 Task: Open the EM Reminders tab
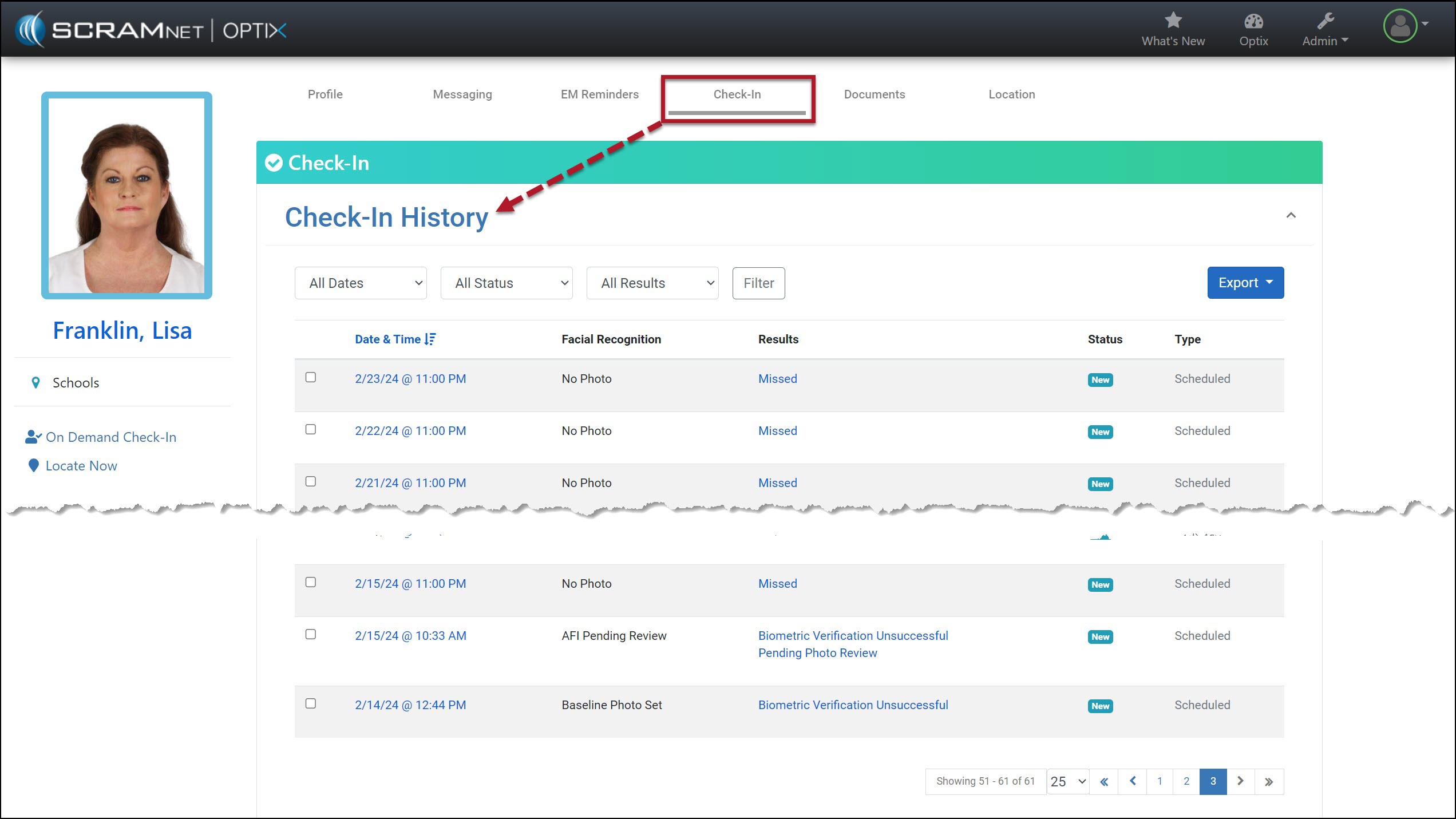(x=599, y=94)
